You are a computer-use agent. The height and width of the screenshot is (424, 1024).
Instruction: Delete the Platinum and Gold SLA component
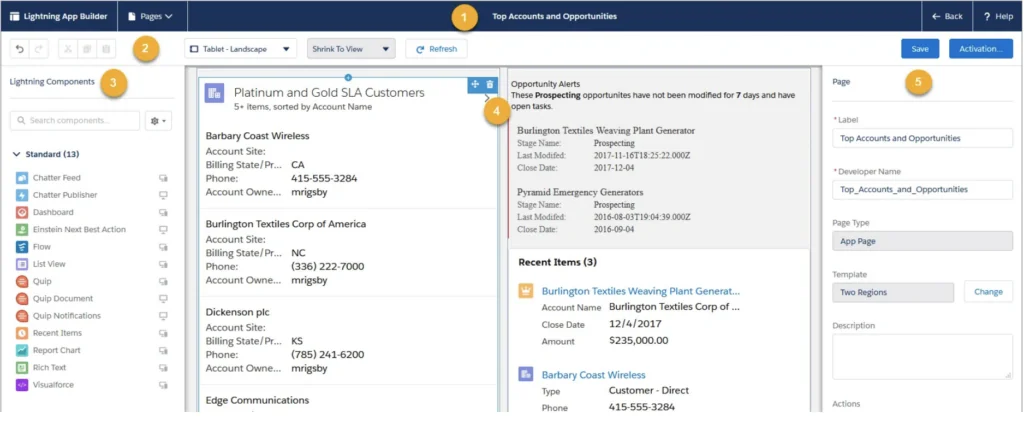pos(490,84)
